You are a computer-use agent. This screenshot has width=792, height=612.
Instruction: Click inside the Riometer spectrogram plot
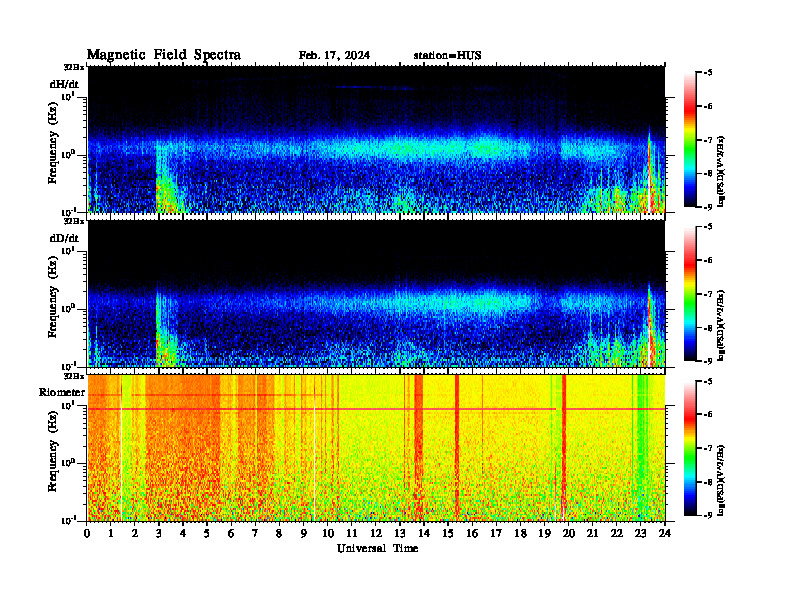coord(376,448)
